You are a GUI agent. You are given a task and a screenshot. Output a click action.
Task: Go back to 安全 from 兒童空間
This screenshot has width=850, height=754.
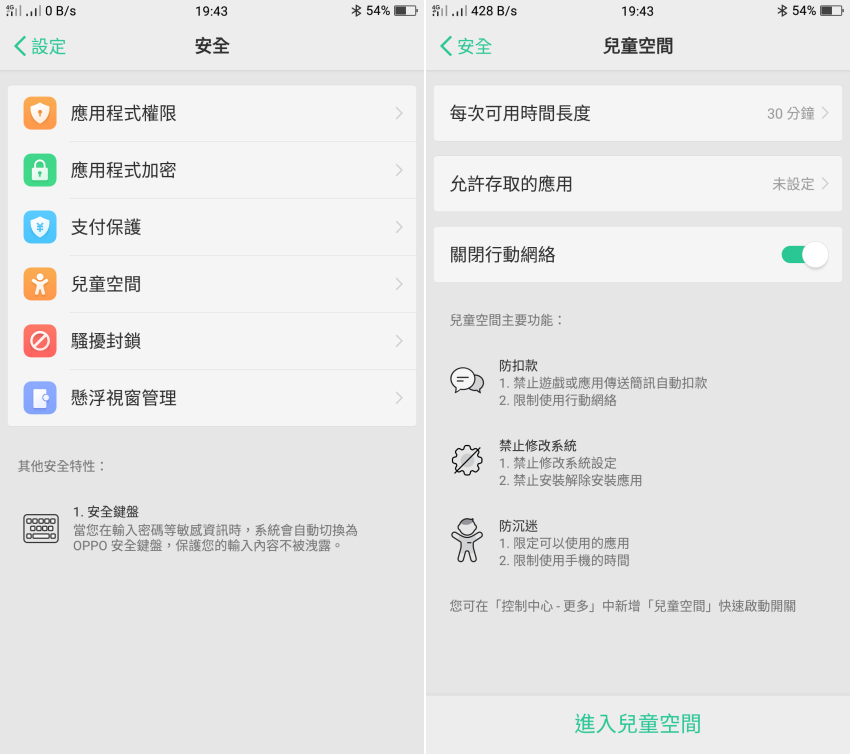point(466,46)
